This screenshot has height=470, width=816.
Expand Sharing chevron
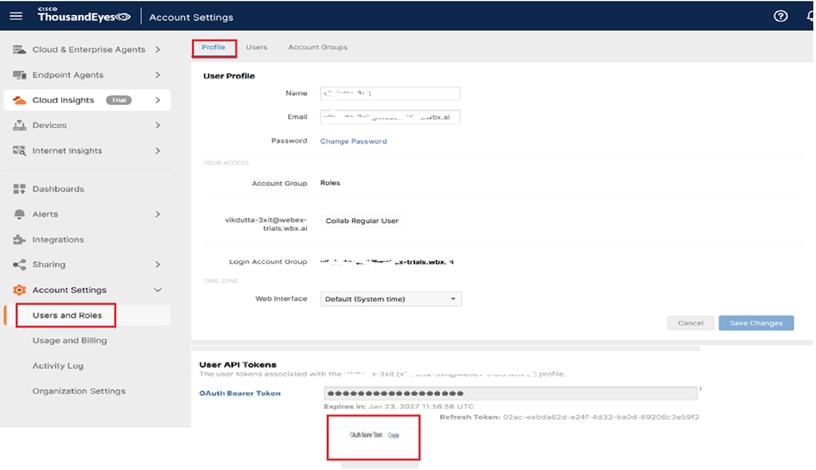tap(158, 264)
